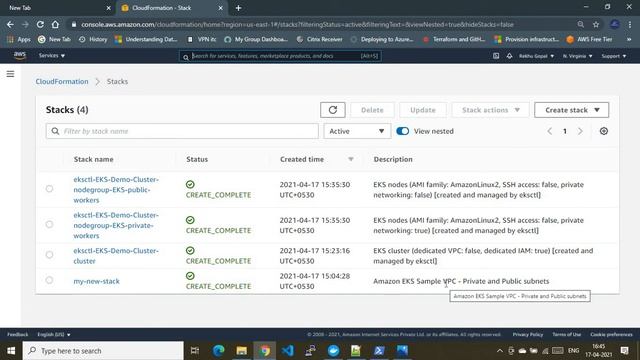Open the Support menu

613,56
